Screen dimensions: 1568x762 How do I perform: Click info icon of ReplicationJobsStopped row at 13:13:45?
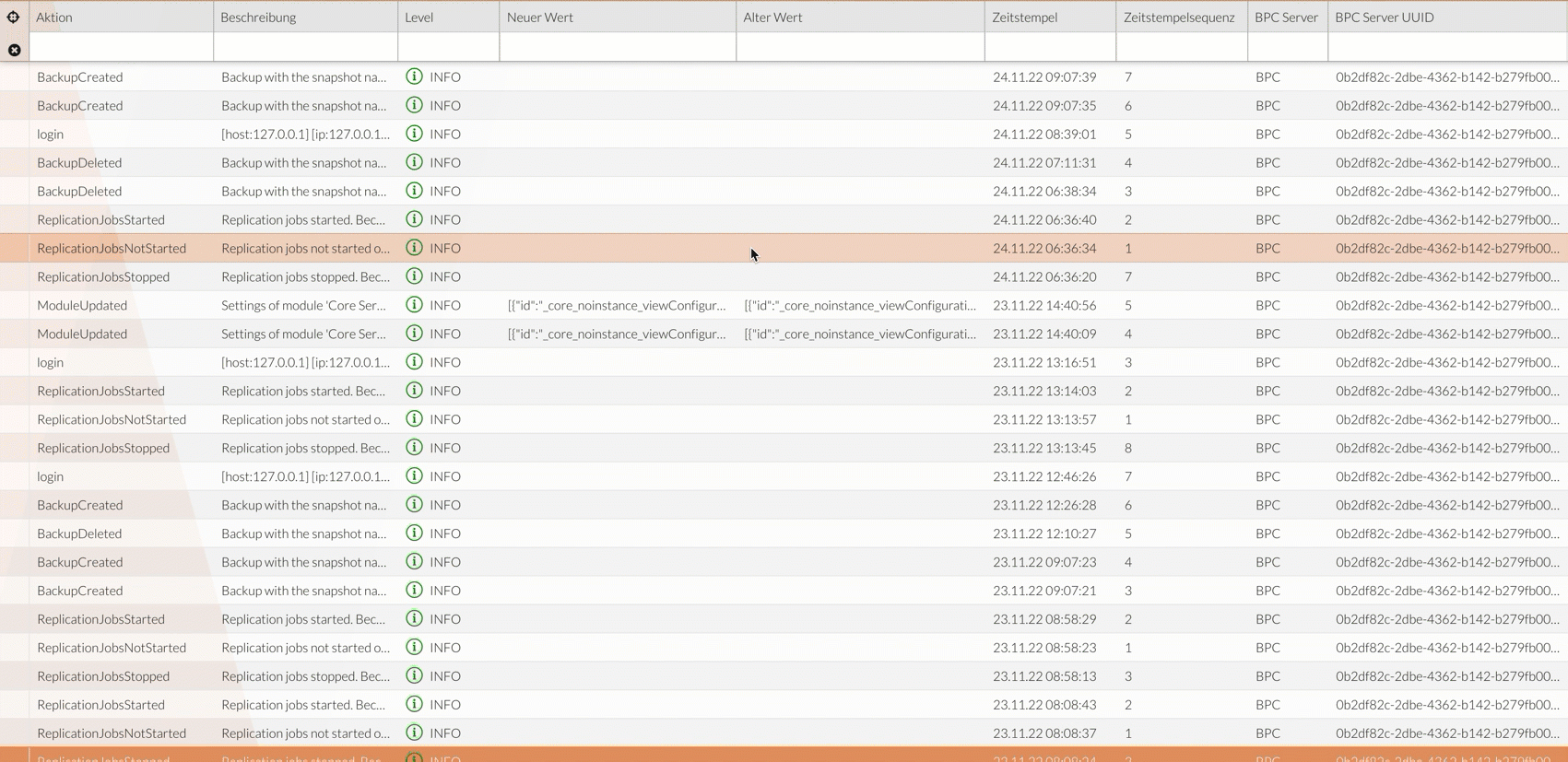coord(415,448)
